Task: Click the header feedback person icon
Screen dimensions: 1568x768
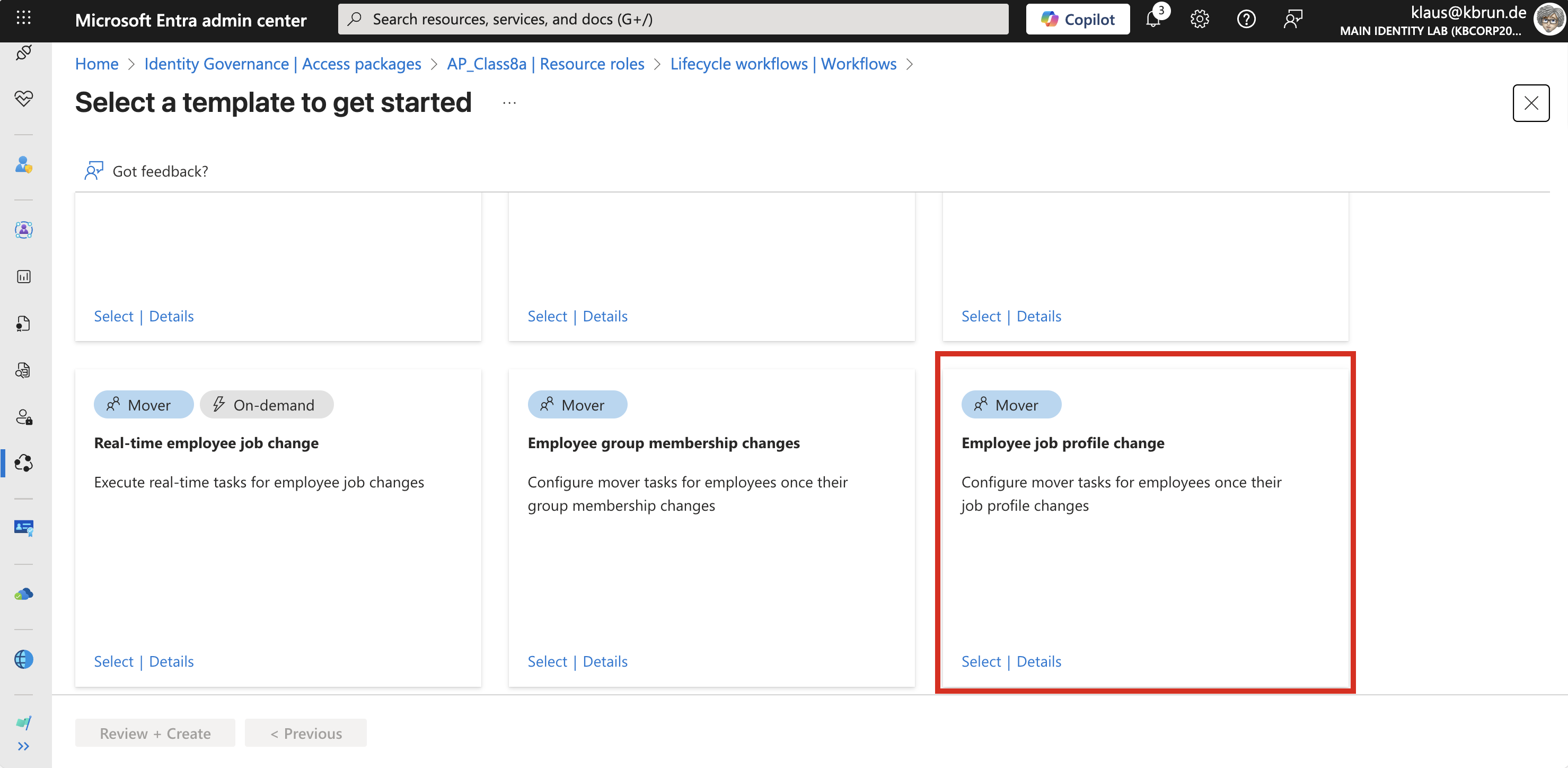Action: [1292, 20]
